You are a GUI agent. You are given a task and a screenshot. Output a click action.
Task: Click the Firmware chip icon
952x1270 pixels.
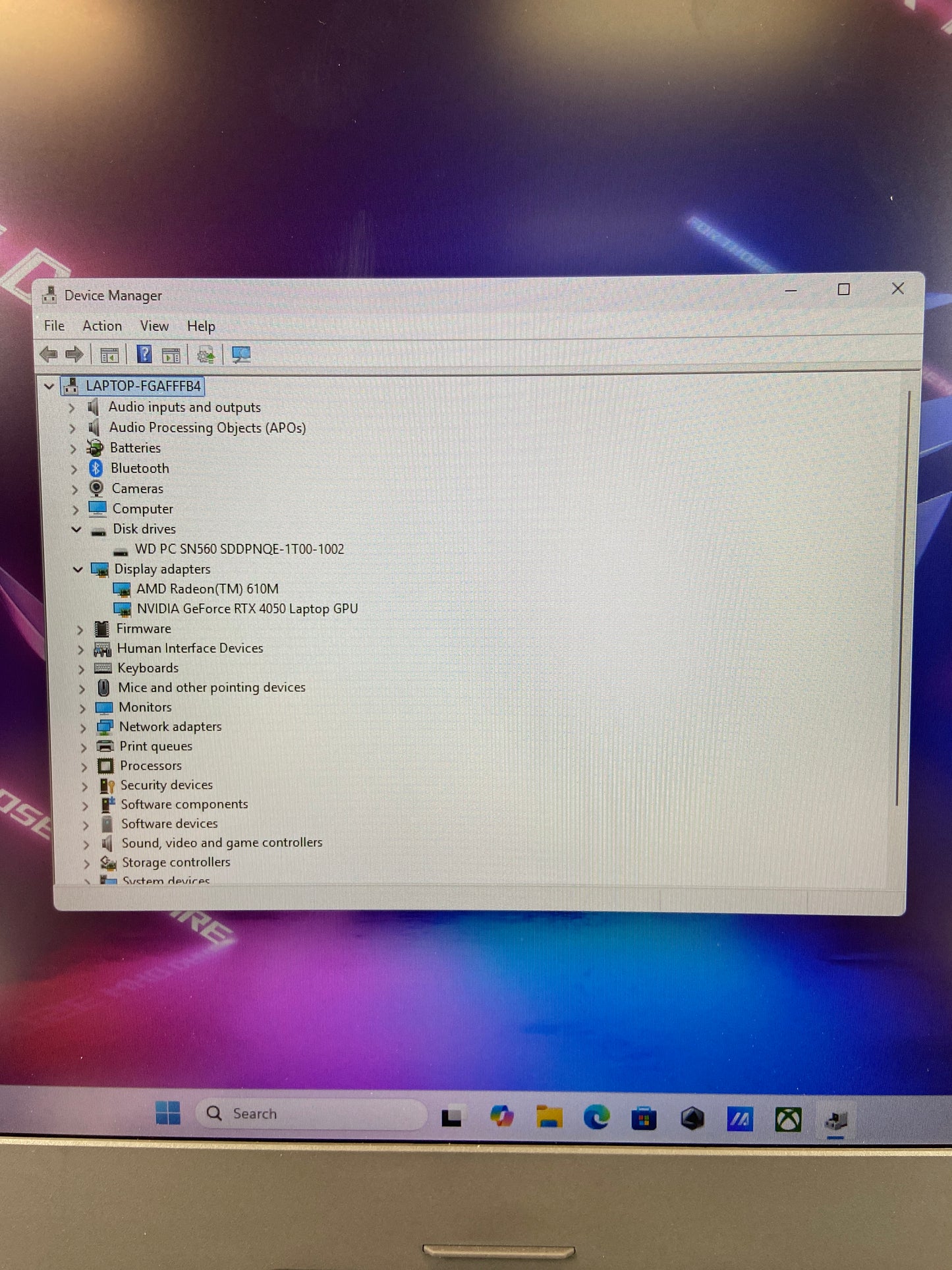pyautogui.click(x=101, y=629)
